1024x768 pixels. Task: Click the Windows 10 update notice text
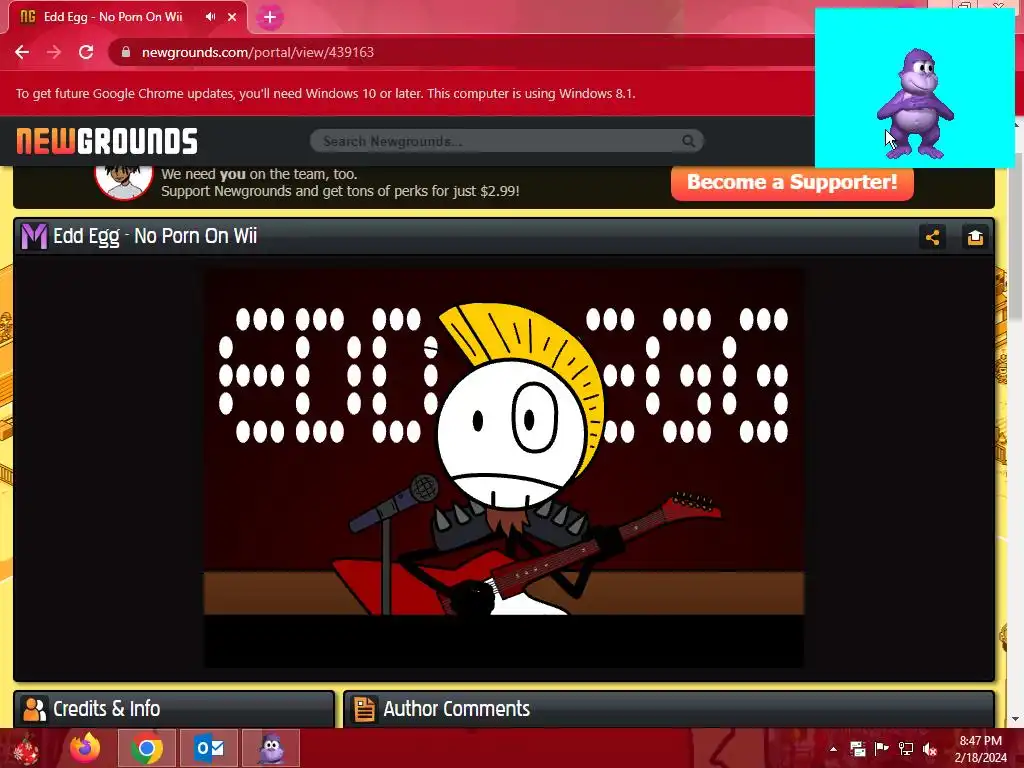pos(325,93)
